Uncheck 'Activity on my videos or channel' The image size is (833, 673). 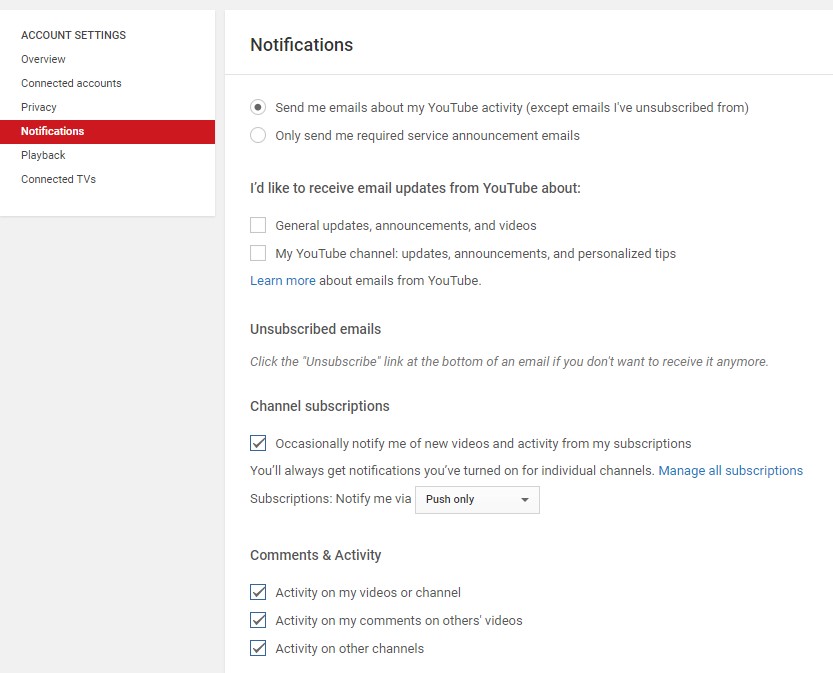coord(258,592)
